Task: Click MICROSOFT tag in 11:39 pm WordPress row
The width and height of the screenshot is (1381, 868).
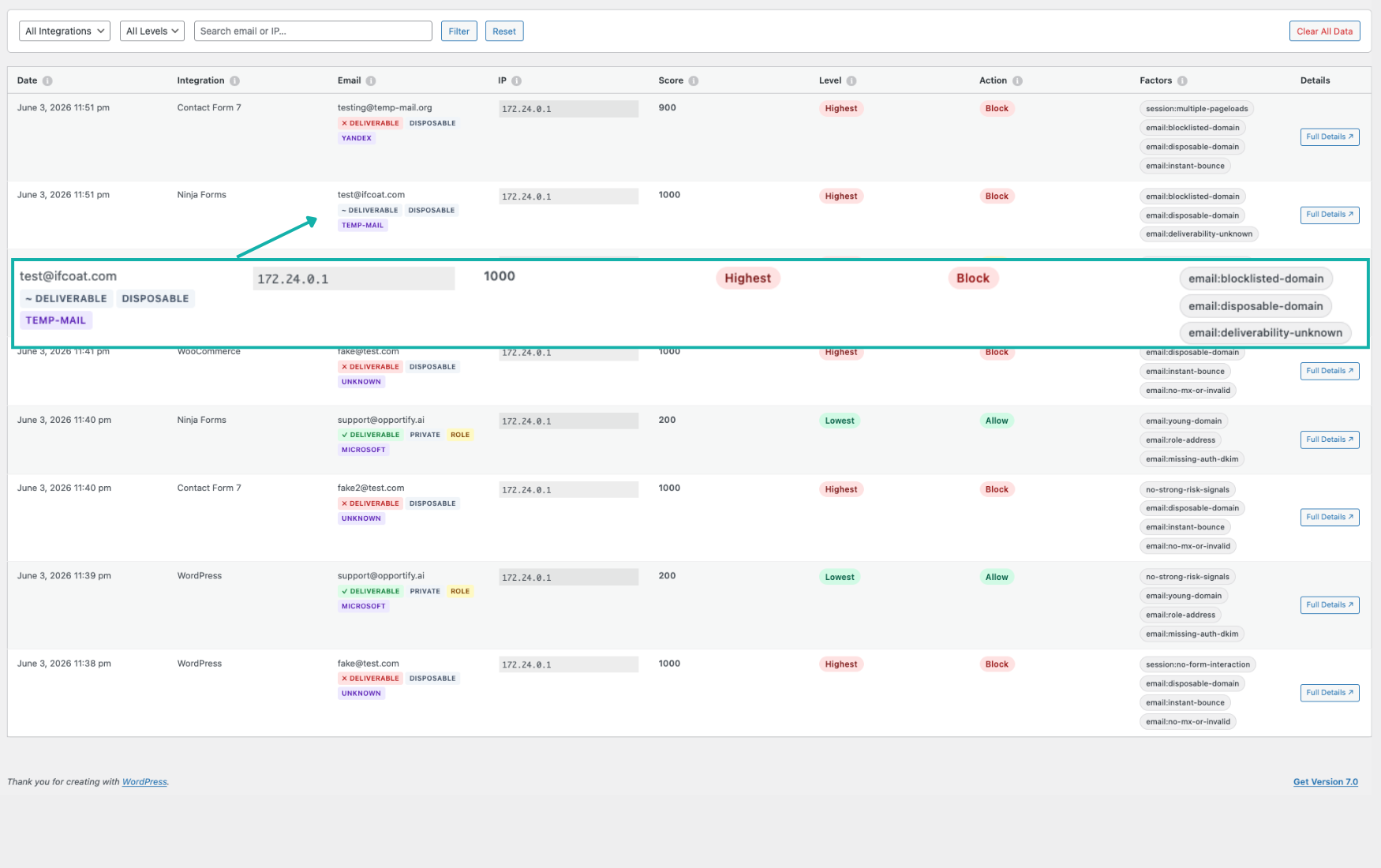Action: click(x=364, y=606)
